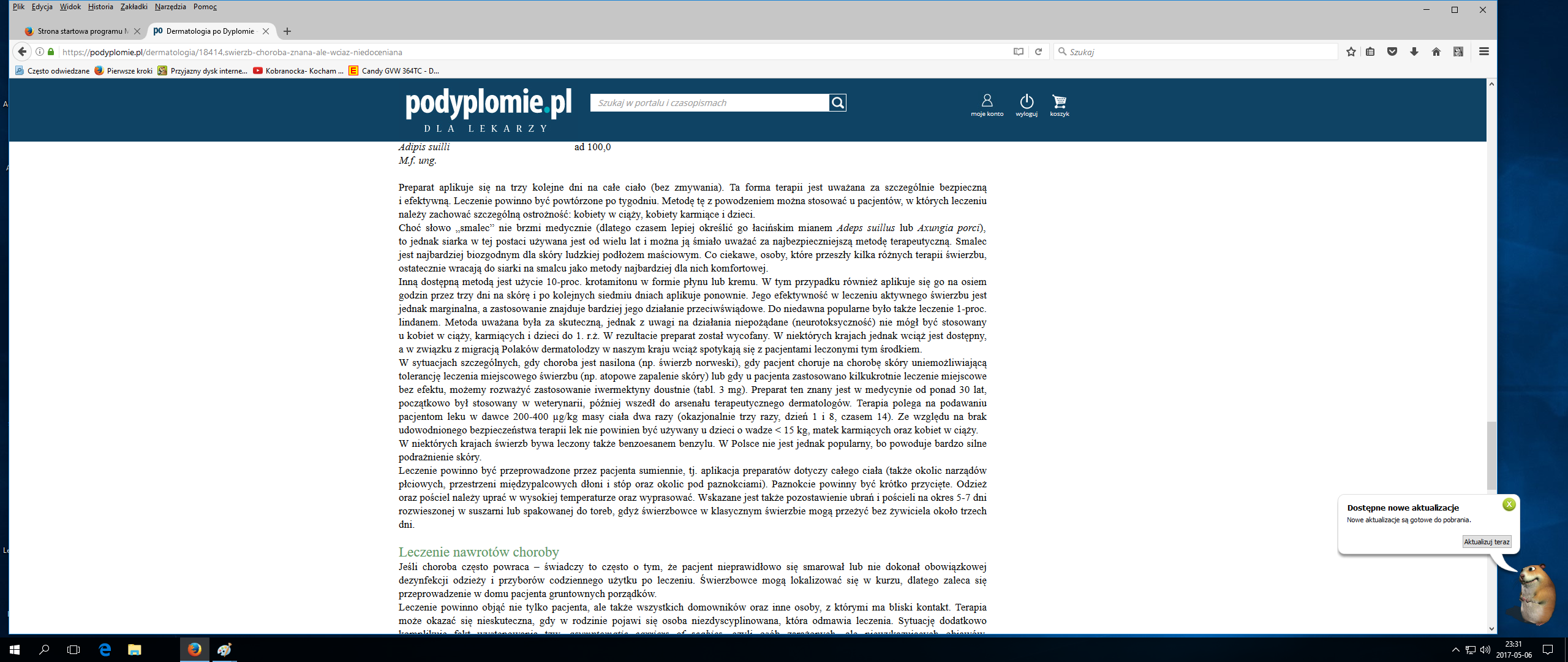Dismiss the update notification green X
Screen dimensions: 1568x662
coord(1509,504)
